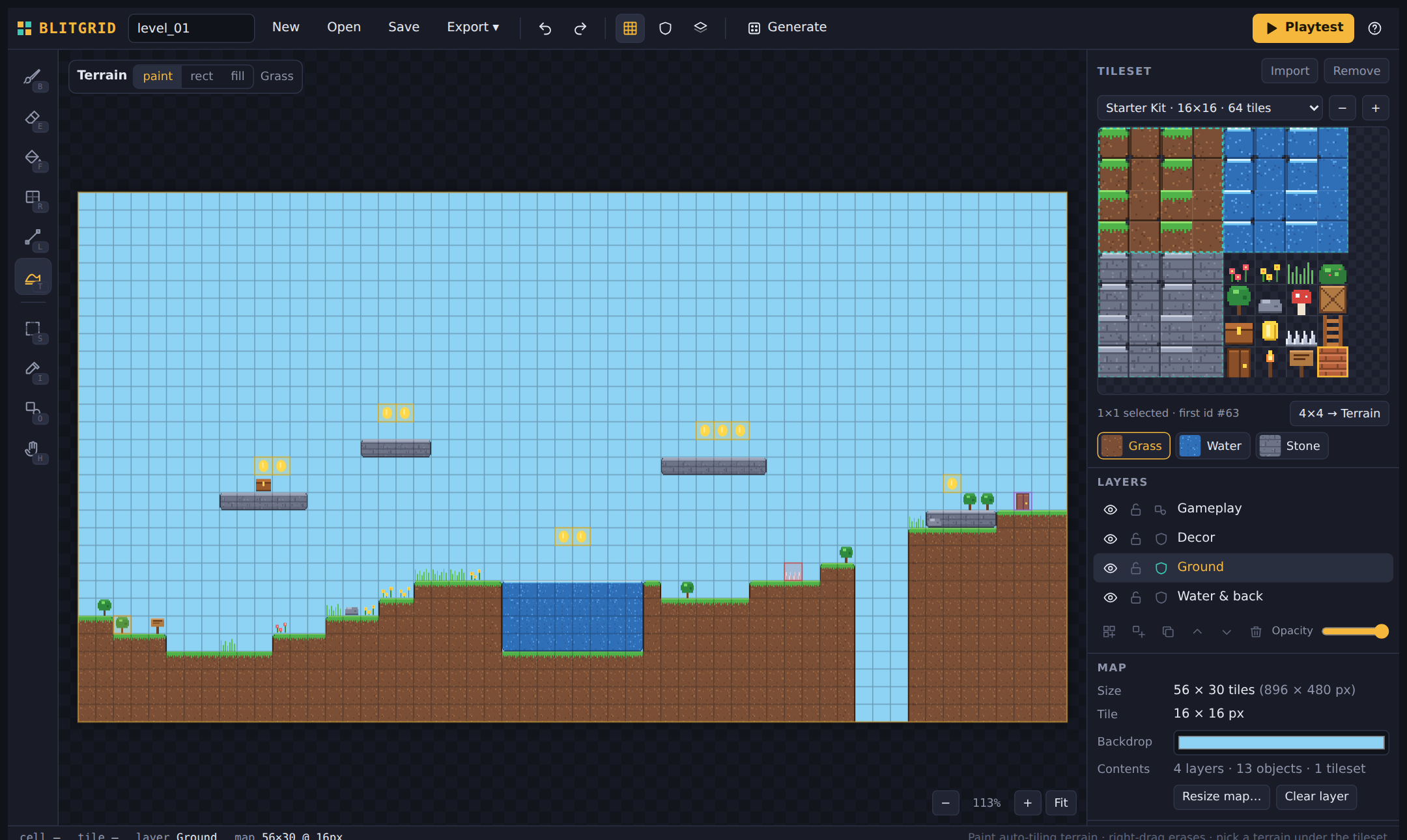1407x840 pixels.
Task: Switch terrain mode to paint
Action: tap(158, 76)
